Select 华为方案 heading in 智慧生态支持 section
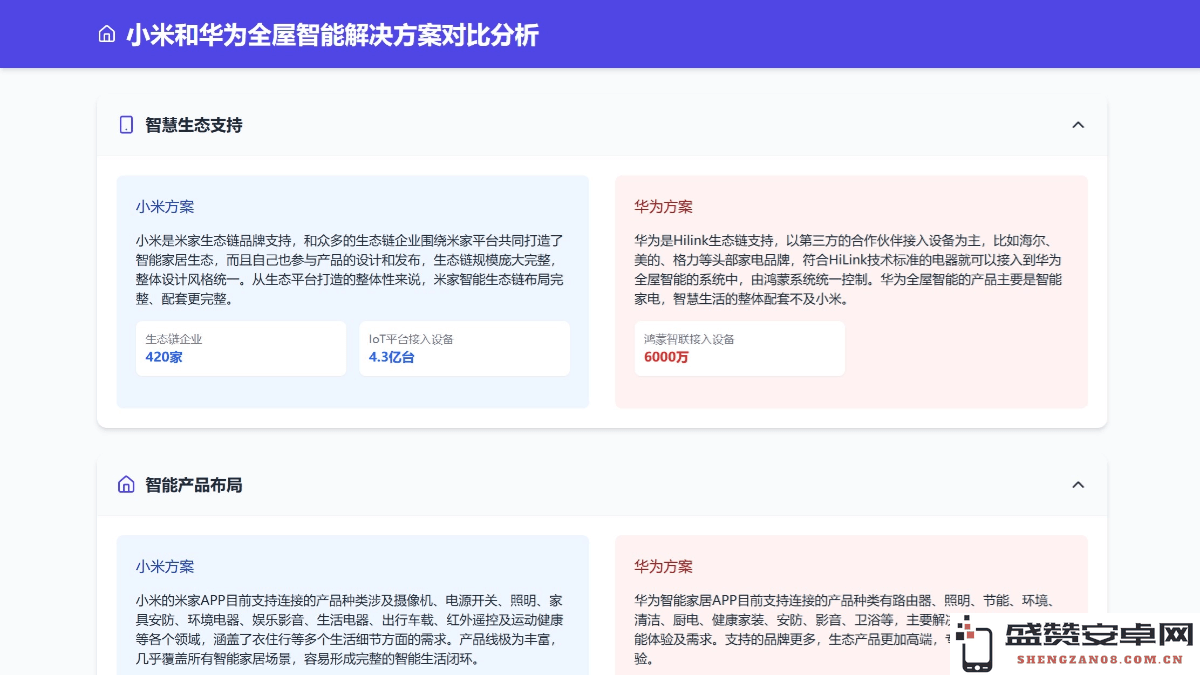1200x675 pixels. pos(663,207)
